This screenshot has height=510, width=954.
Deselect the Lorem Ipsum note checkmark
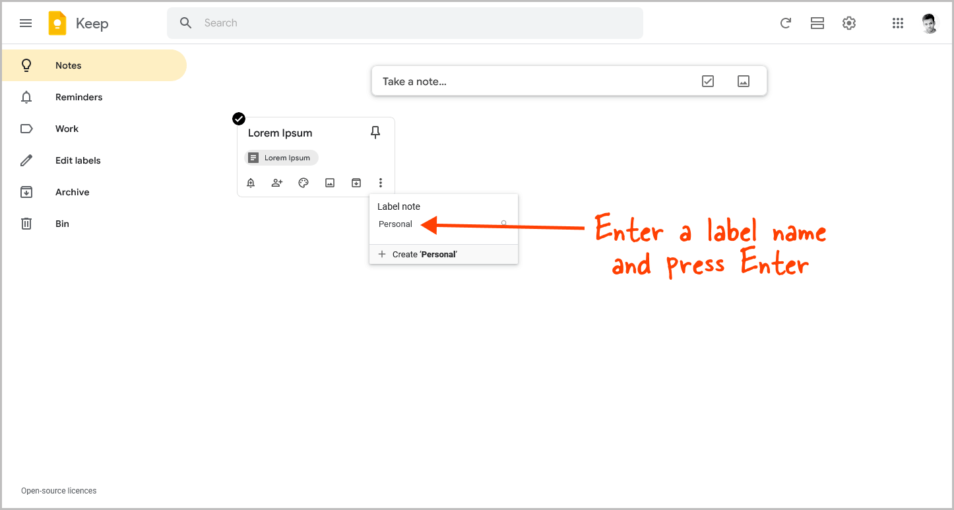238,119
